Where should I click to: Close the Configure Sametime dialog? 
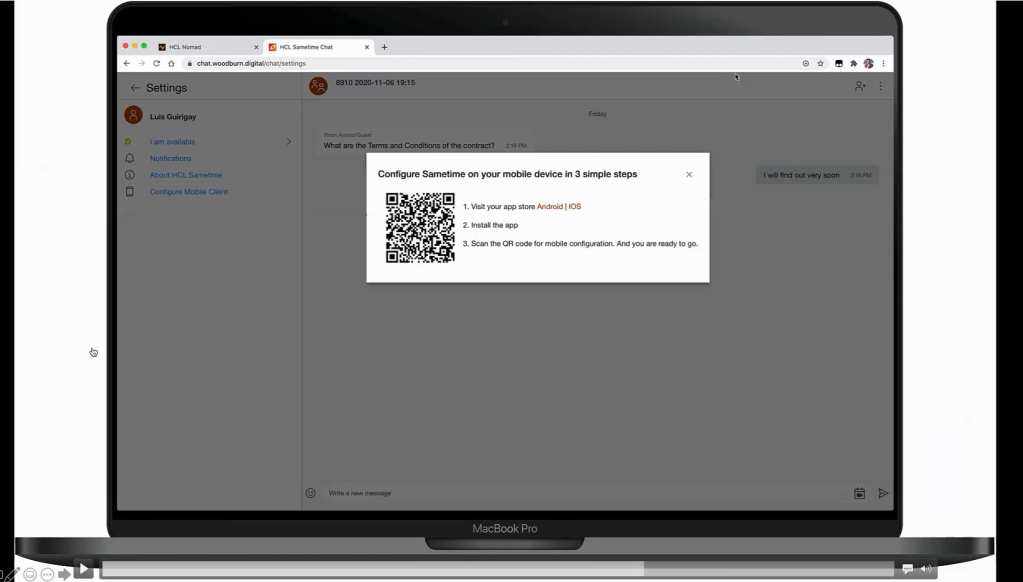click(x=689, y=175)
